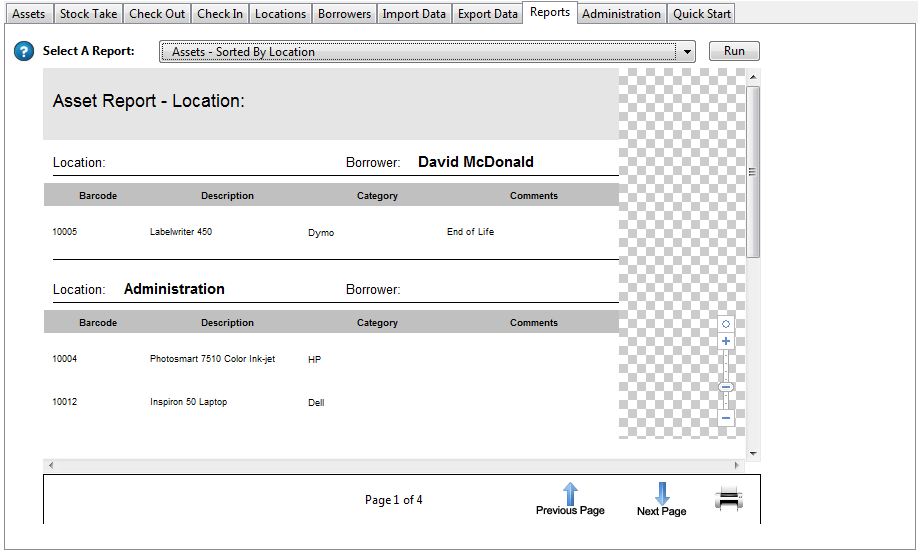Click the blue help question mark icon
The image size is (920, 555).
24,52
